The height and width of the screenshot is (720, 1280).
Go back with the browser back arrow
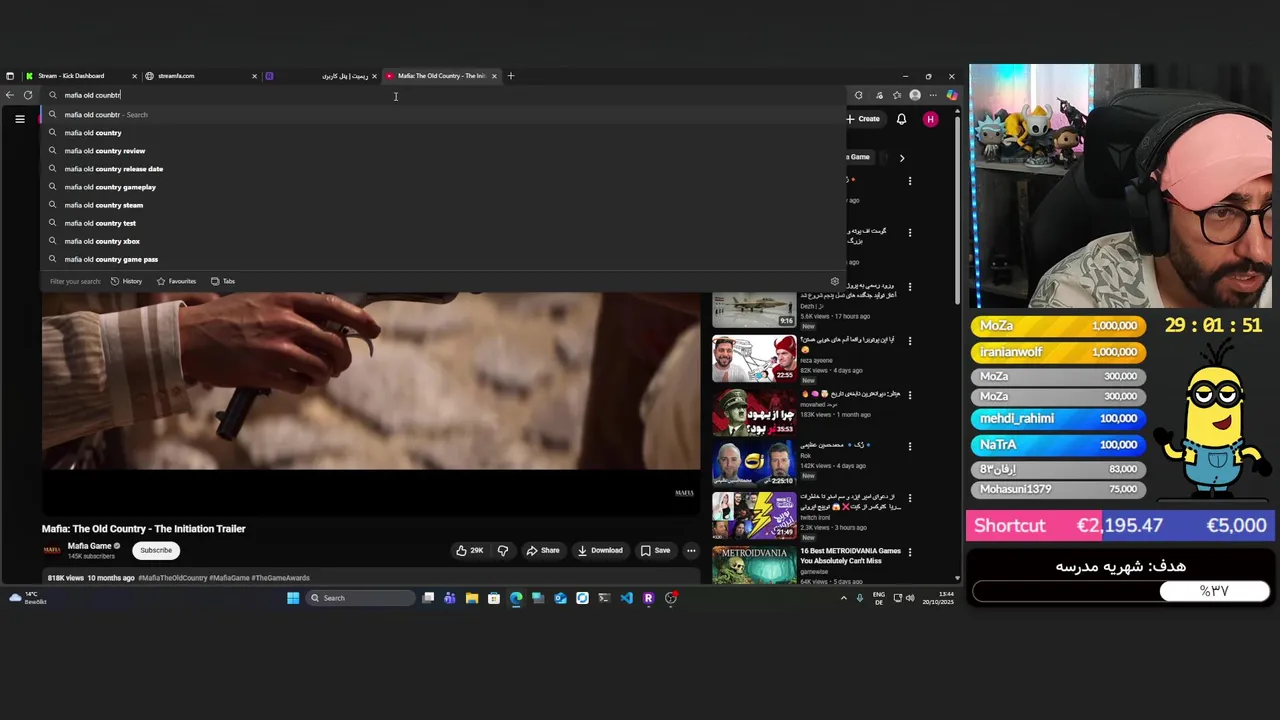click(x=10, y=95)
